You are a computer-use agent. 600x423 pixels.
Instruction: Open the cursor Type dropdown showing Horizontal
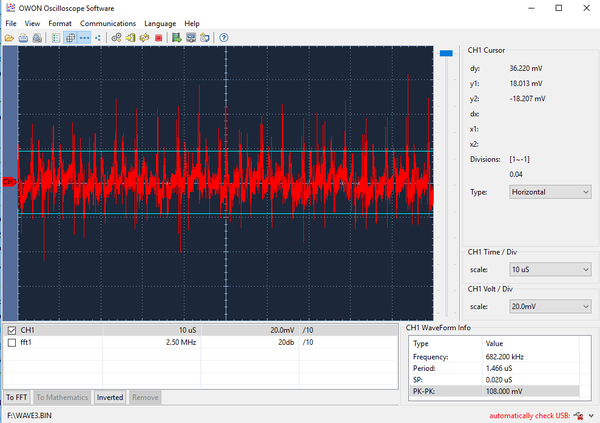click(x=550, y=192)
